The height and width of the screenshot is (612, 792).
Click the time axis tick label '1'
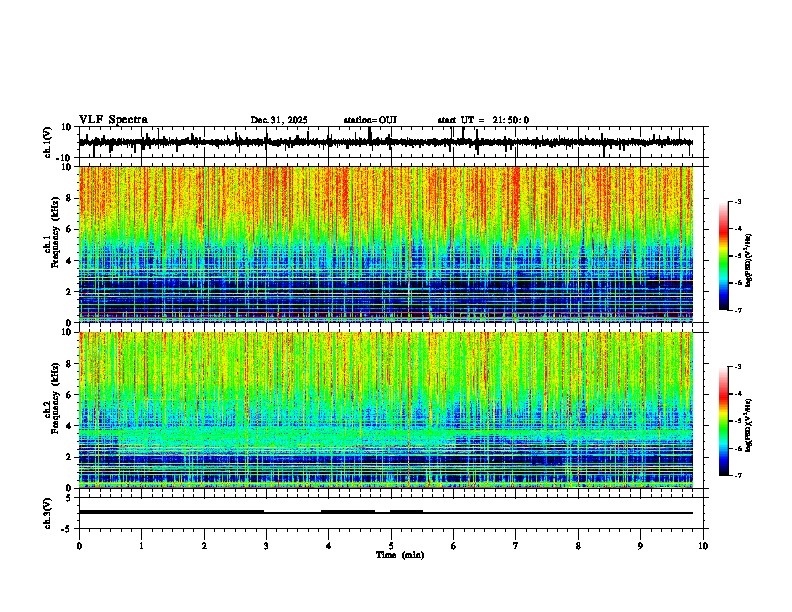coord(141,546)
